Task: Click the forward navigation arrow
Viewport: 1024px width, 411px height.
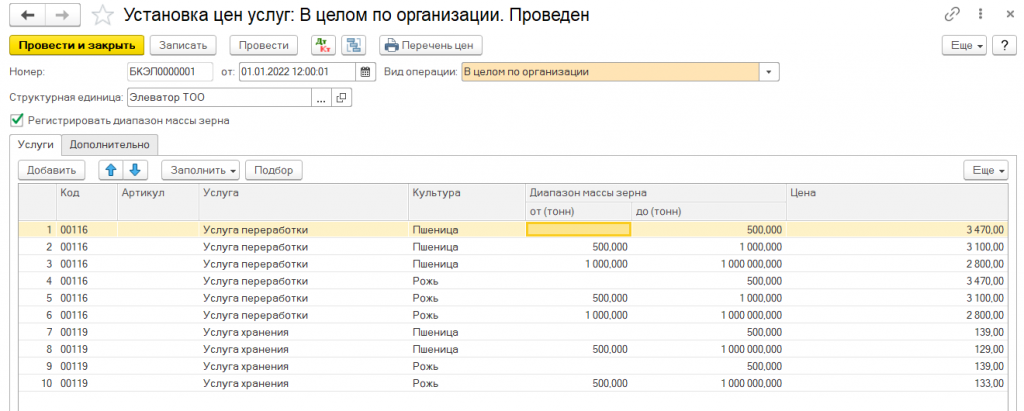Action: coord(61,16)
